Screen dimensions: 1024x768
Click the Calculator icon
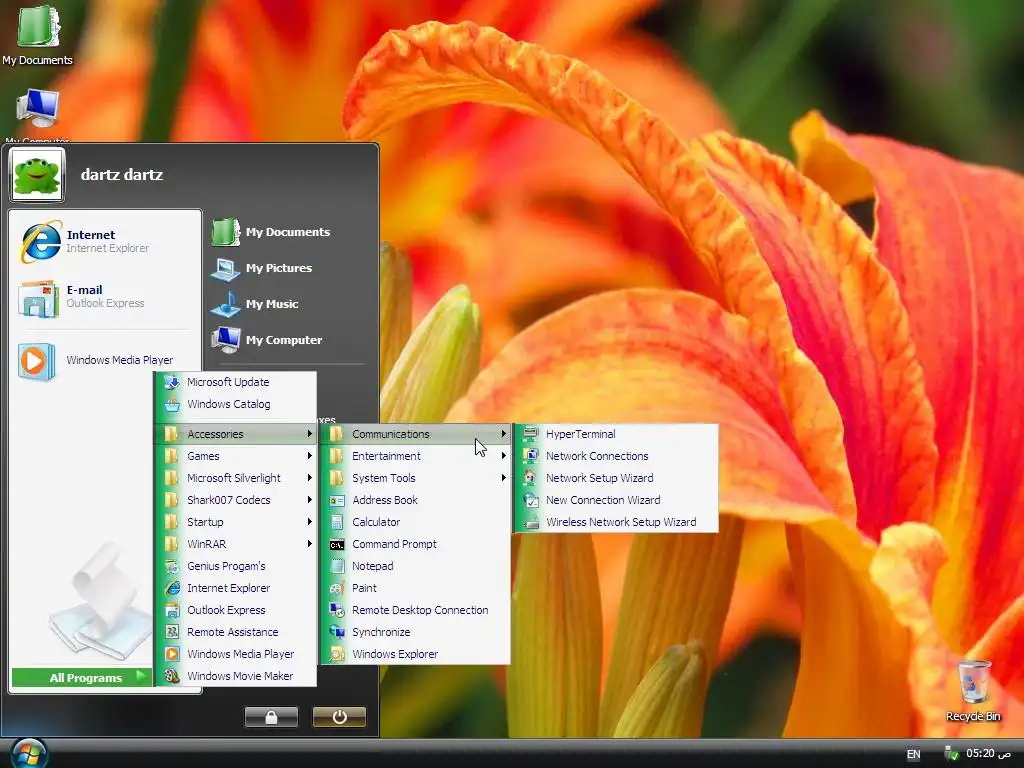click(337, 522)
